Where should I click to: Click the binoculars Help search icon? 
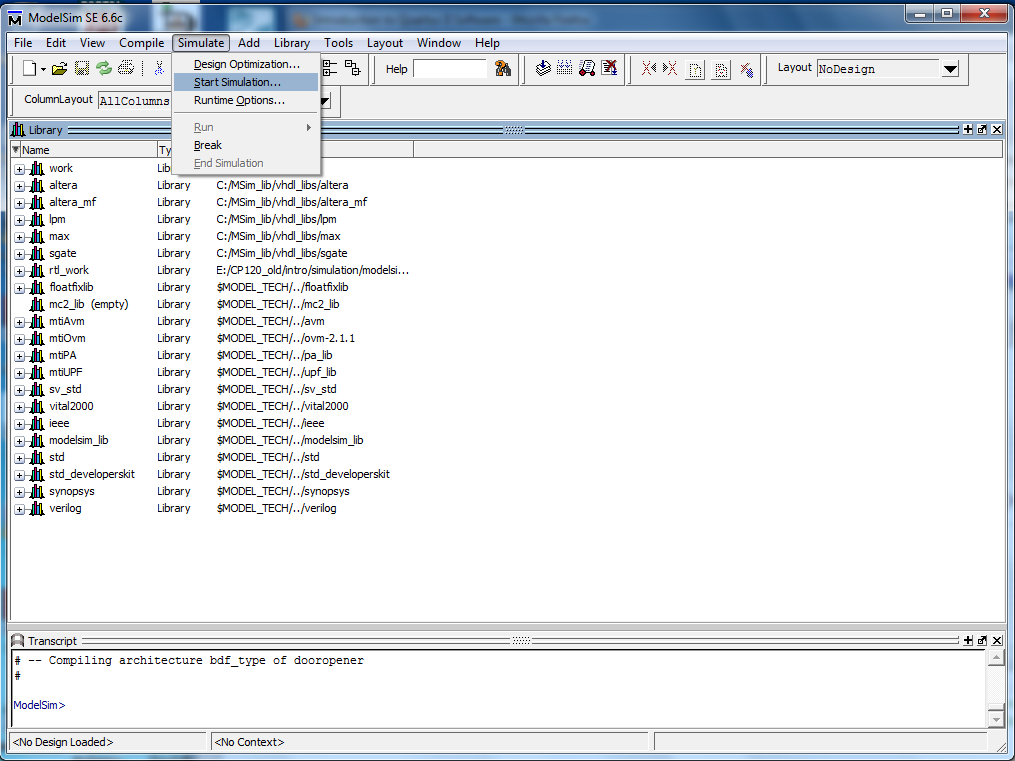click(502, 69)
